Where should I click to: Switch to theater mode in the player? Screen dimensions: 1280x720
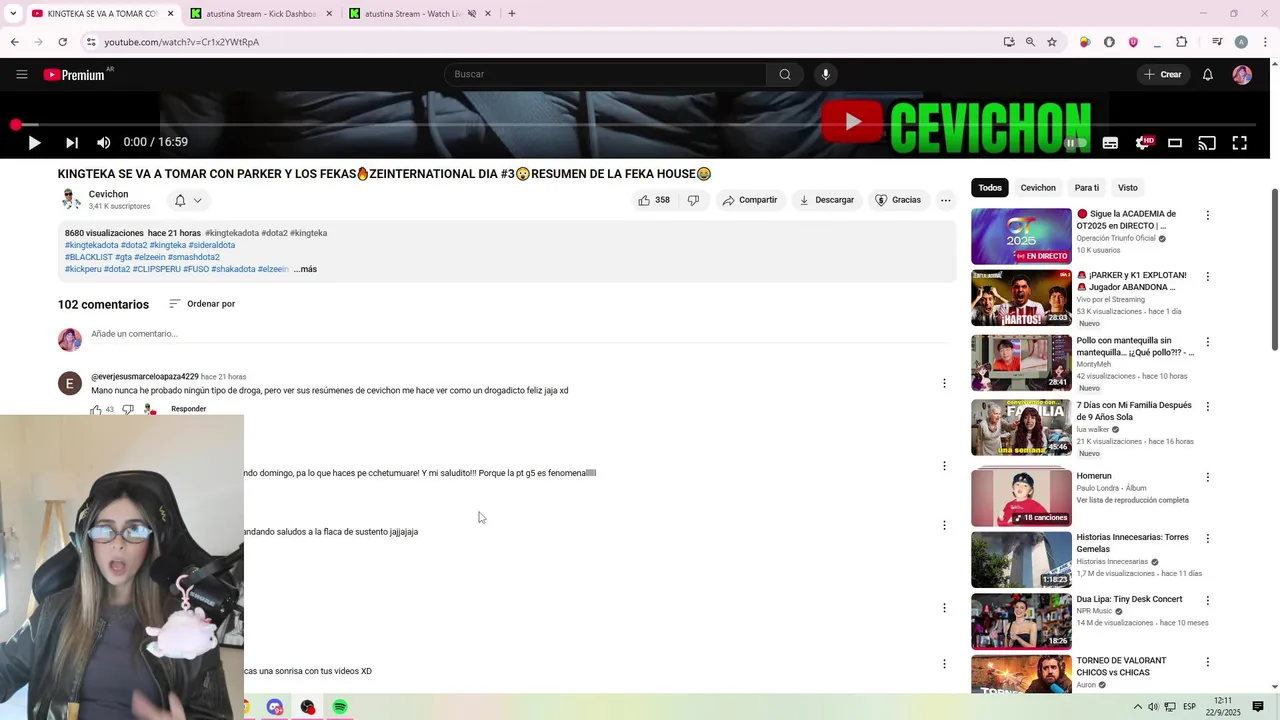click(x=1175, y=143)
